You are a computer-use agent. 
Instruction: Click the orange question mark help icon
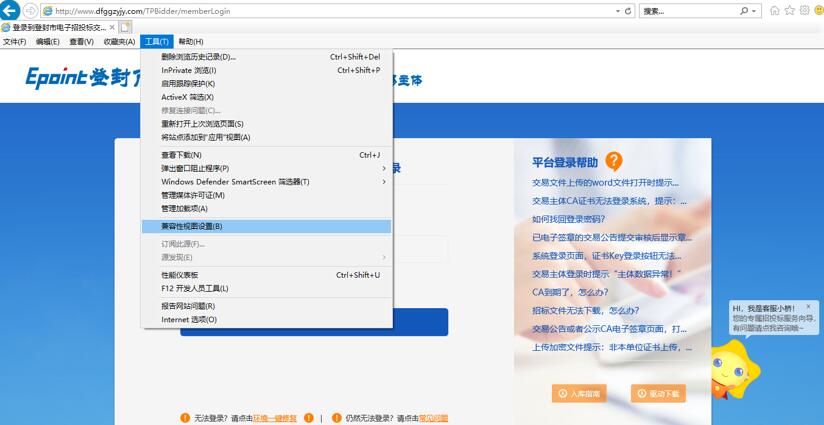tap(614, 161)
